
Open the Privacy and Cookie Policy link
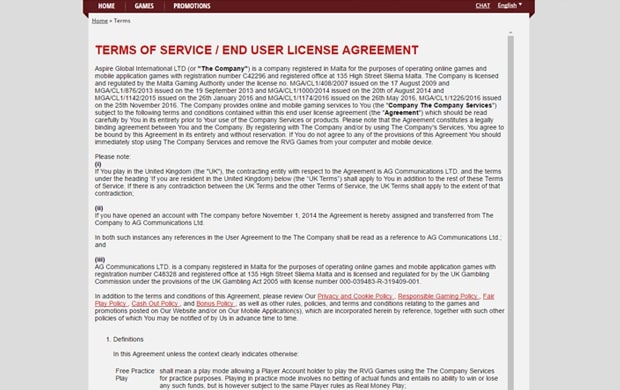point(355,296)
